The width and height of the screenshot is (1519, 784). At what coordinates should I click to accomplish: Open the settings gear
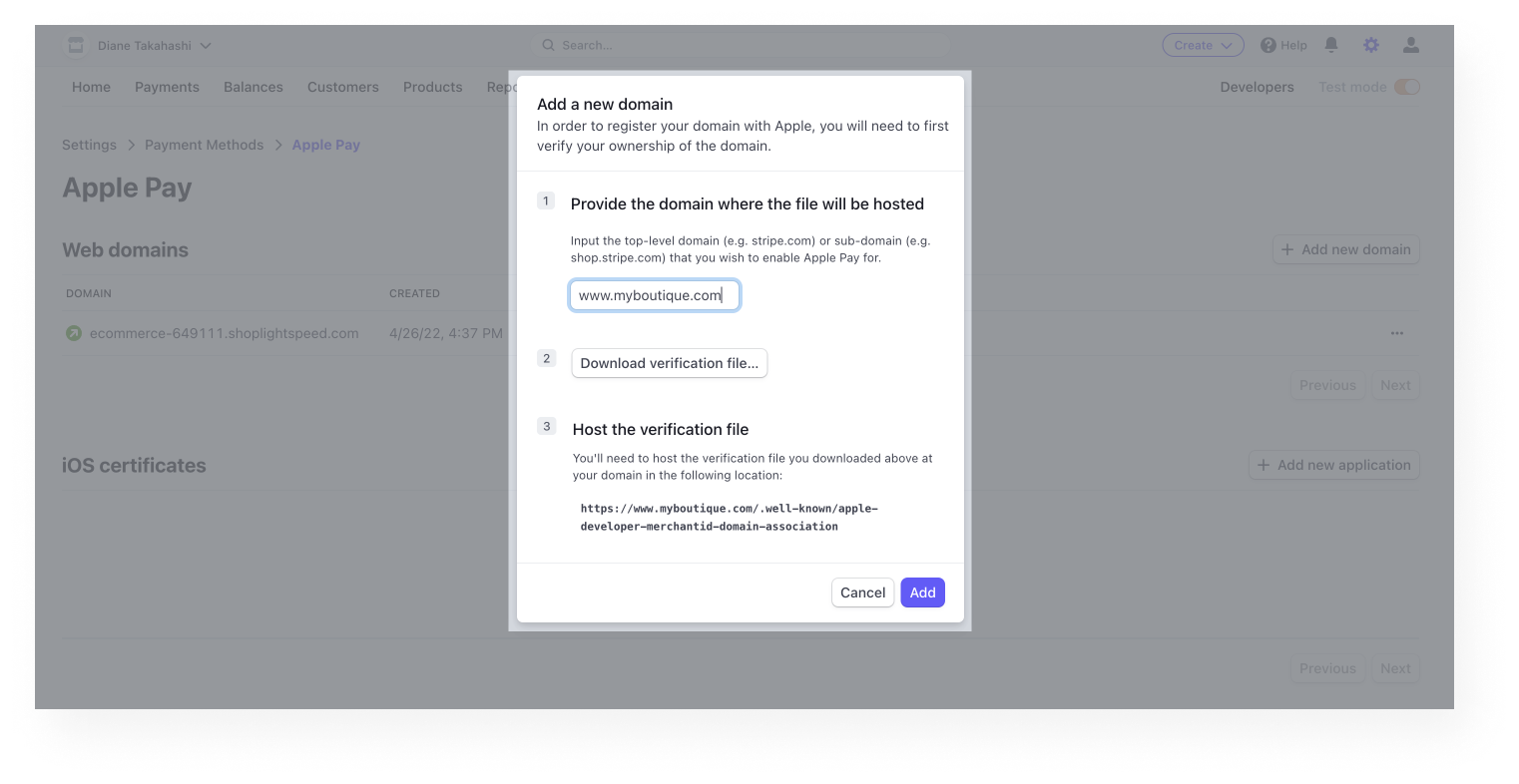1370,45
